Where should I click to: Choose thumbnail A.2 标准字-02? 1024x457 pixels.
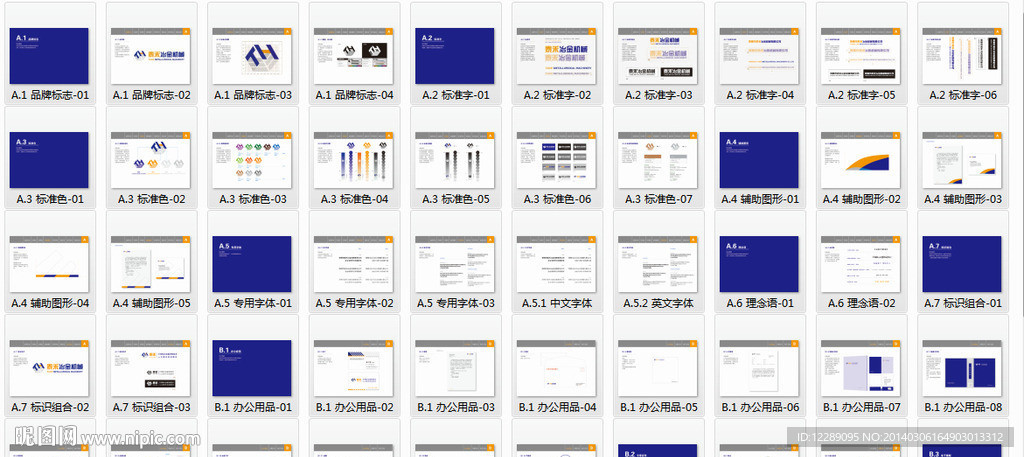556,56
